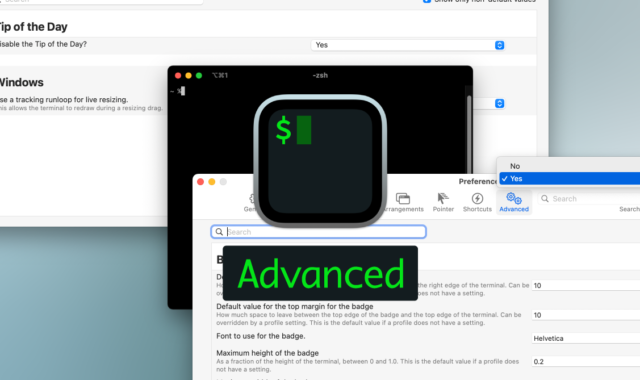This screenshot has height=380, width=640.
Task: Edit the top margin badge value 10
Action: pos(586,315)
